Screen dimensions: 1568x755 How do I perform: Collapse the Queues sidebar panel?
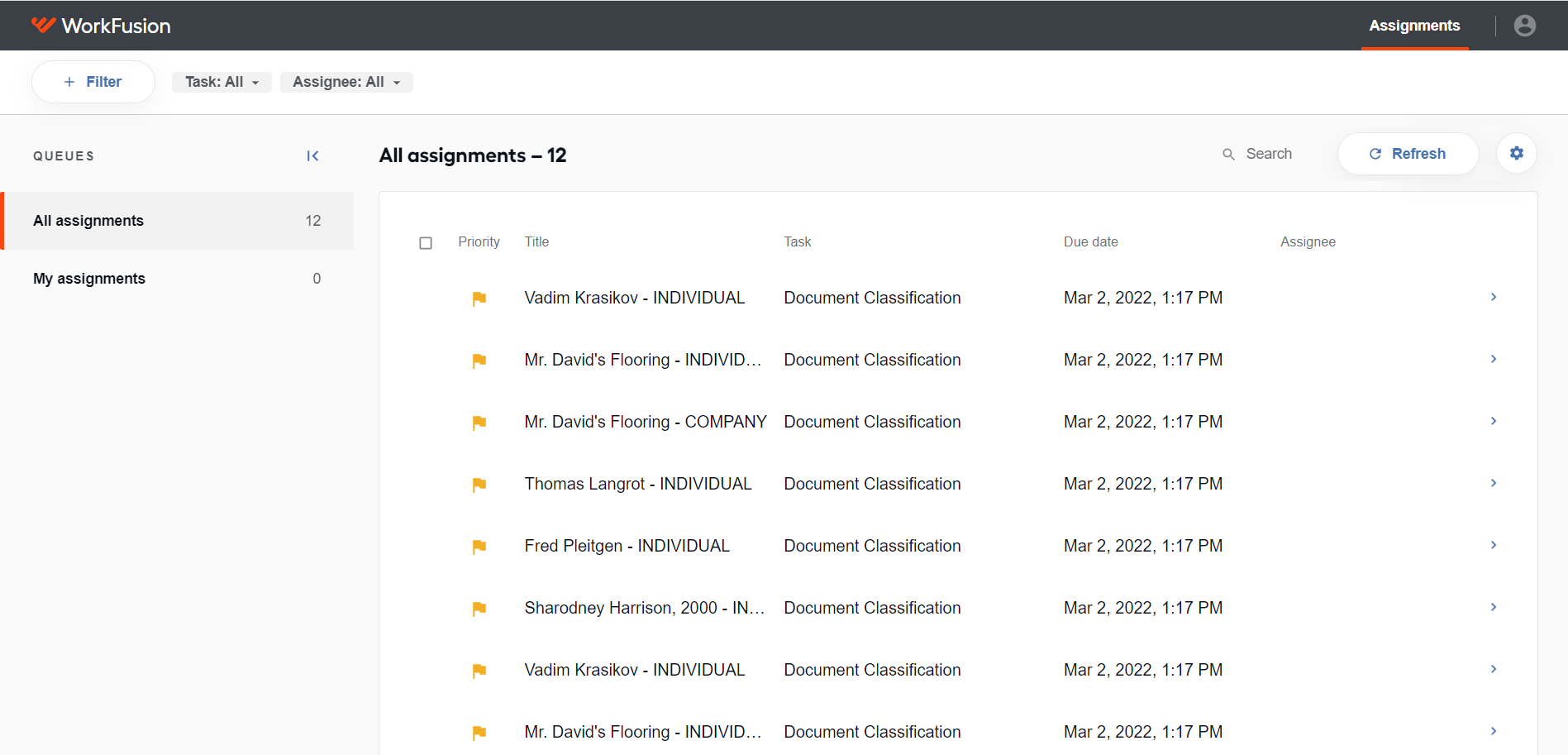pyautogui.click(x=312, y=155)
